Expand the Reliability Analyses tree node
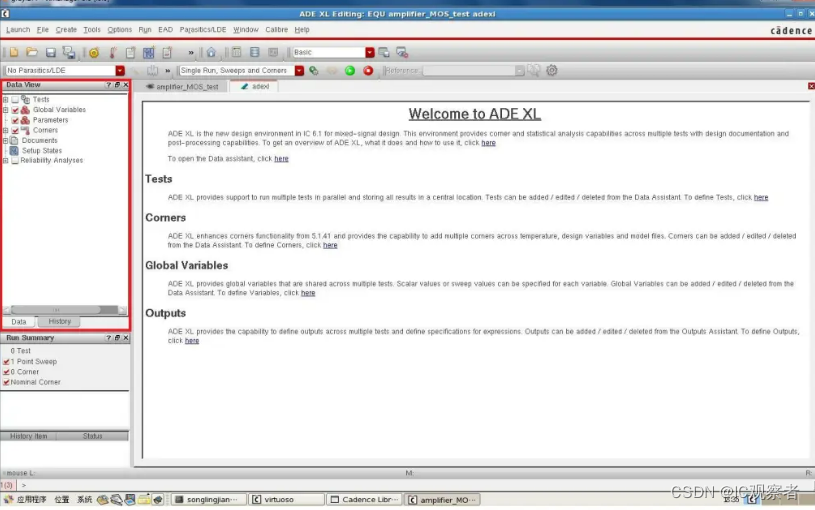 click(5, 160)
